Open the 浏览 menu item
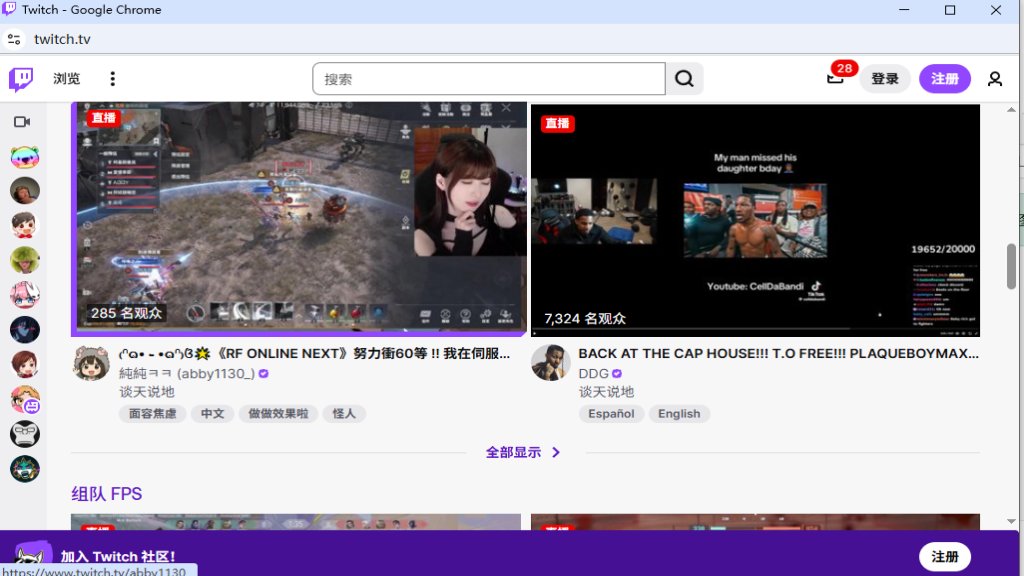 tap(66, 78)
